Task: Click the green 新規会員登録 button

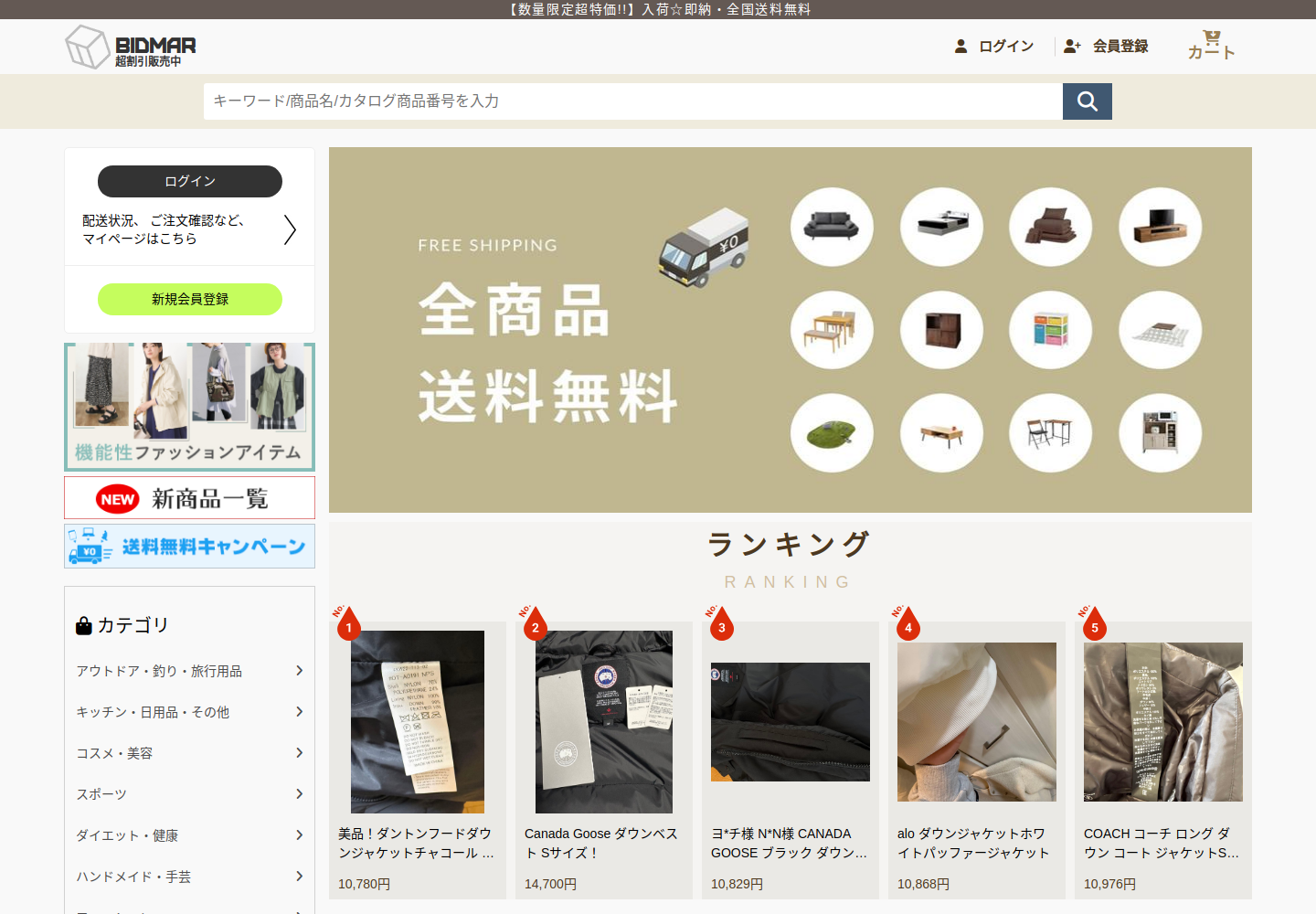Action: [x=190, y=299]
